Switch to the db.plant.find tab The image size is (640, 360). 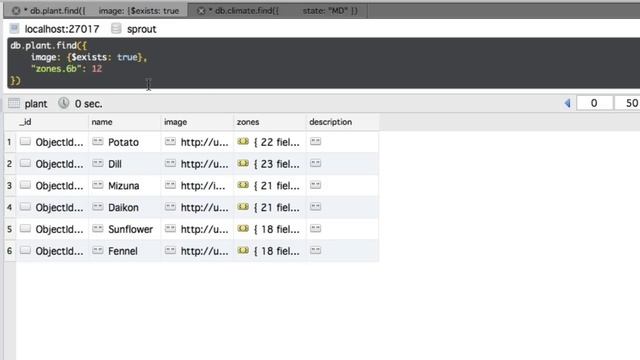[x=96, y=11]
